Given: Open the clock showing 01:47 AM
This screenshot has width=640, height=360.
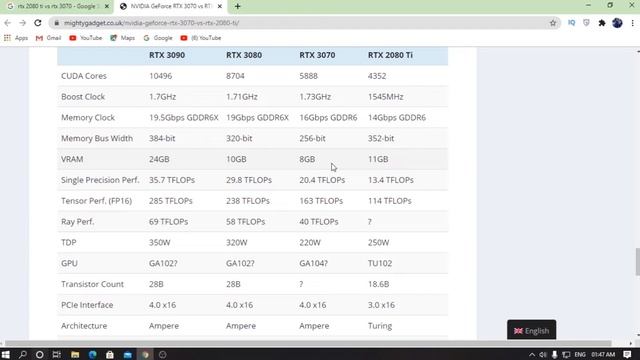Looking at the screenshot, I should 603,355.
